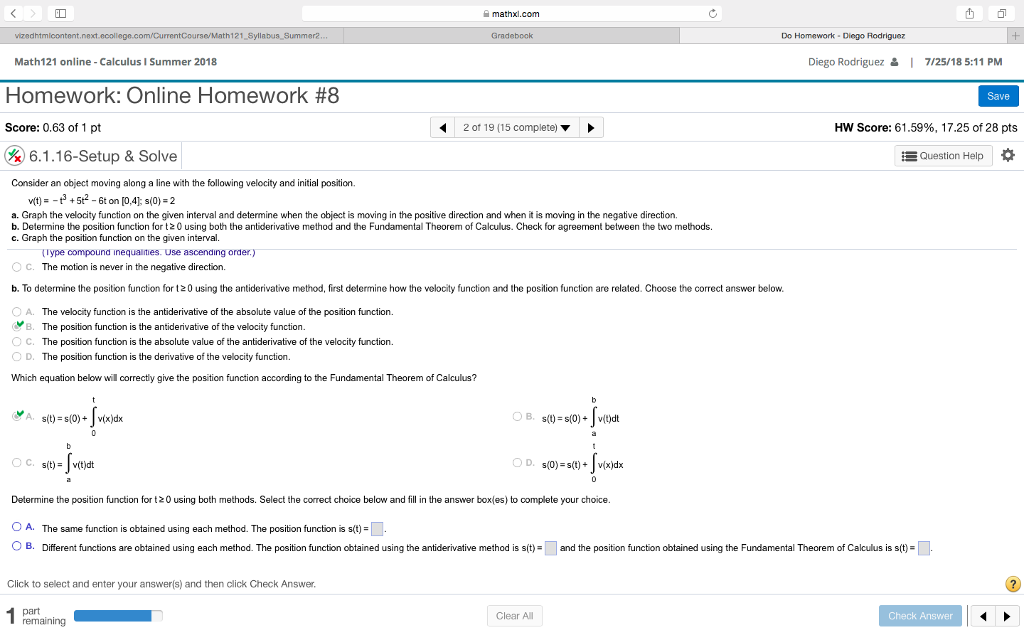Switch to the Gradebook tab

pos(510,35)
